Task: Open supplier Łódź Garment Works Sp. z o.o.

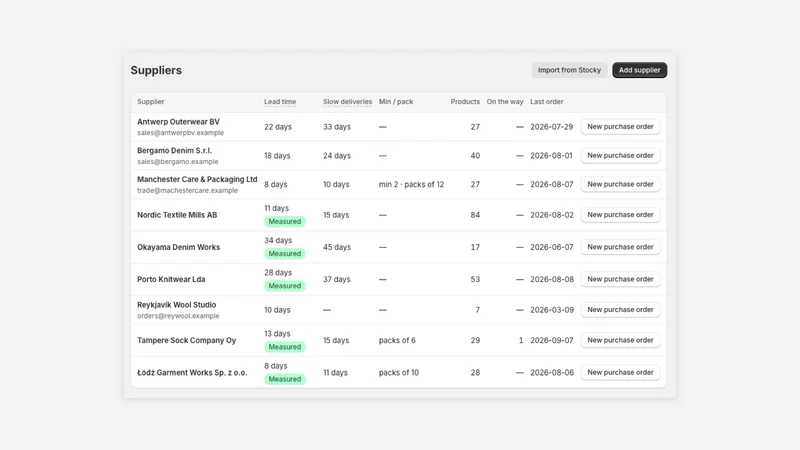Action: coord(192,372)
